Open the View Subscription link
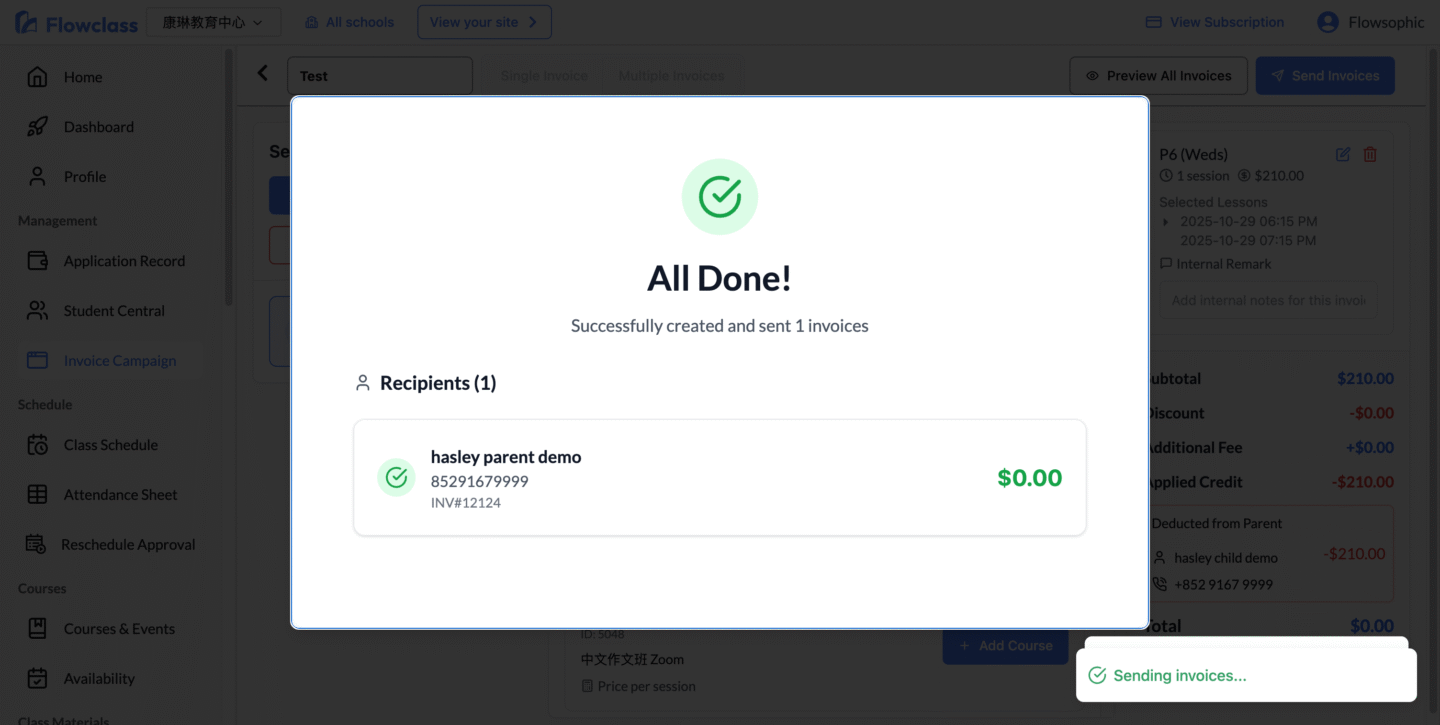1440x725 pixels. point(1214,22)
